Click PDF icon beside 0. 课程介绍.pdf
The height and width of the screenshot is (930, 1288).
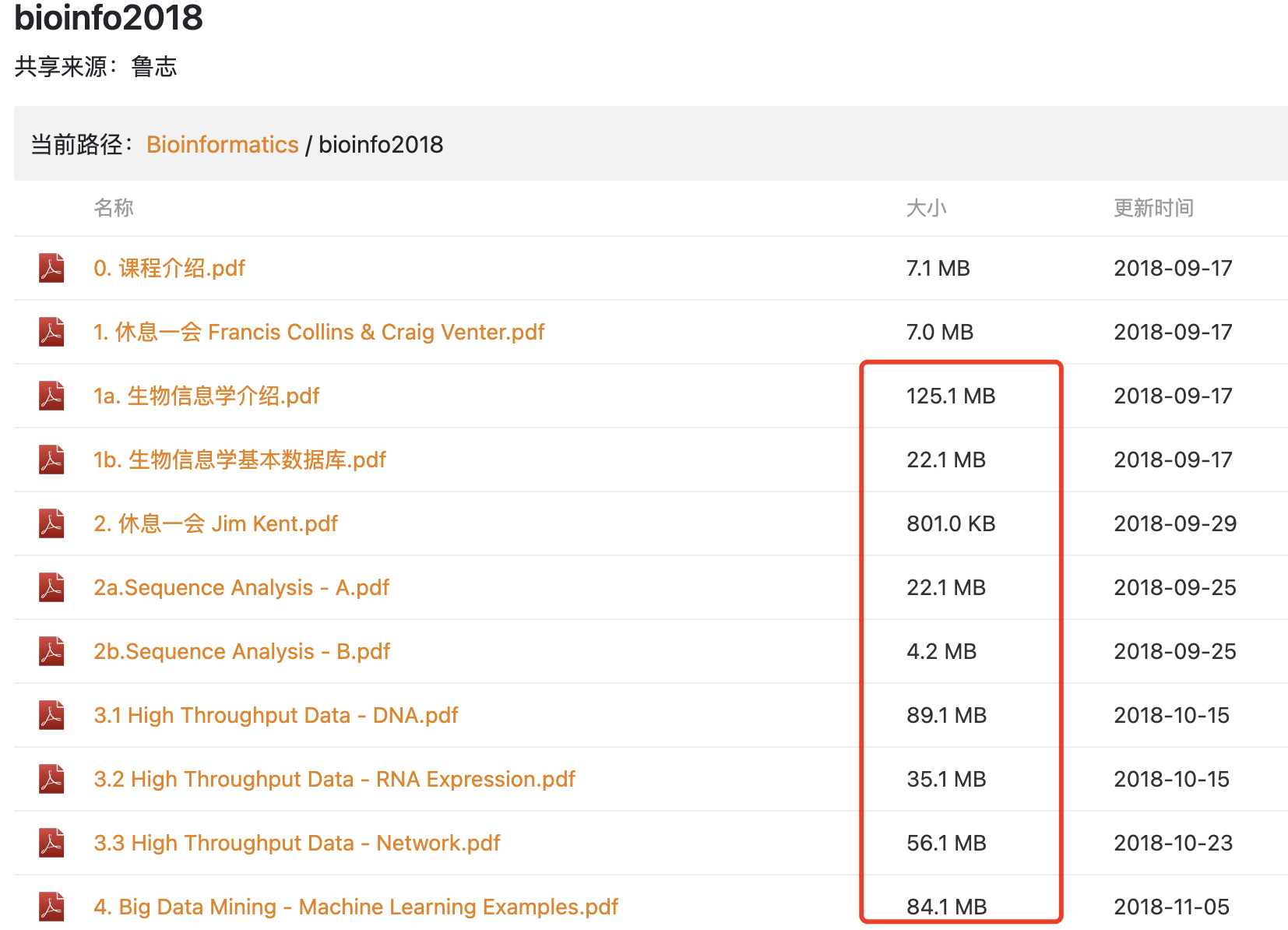click(51, 268)
